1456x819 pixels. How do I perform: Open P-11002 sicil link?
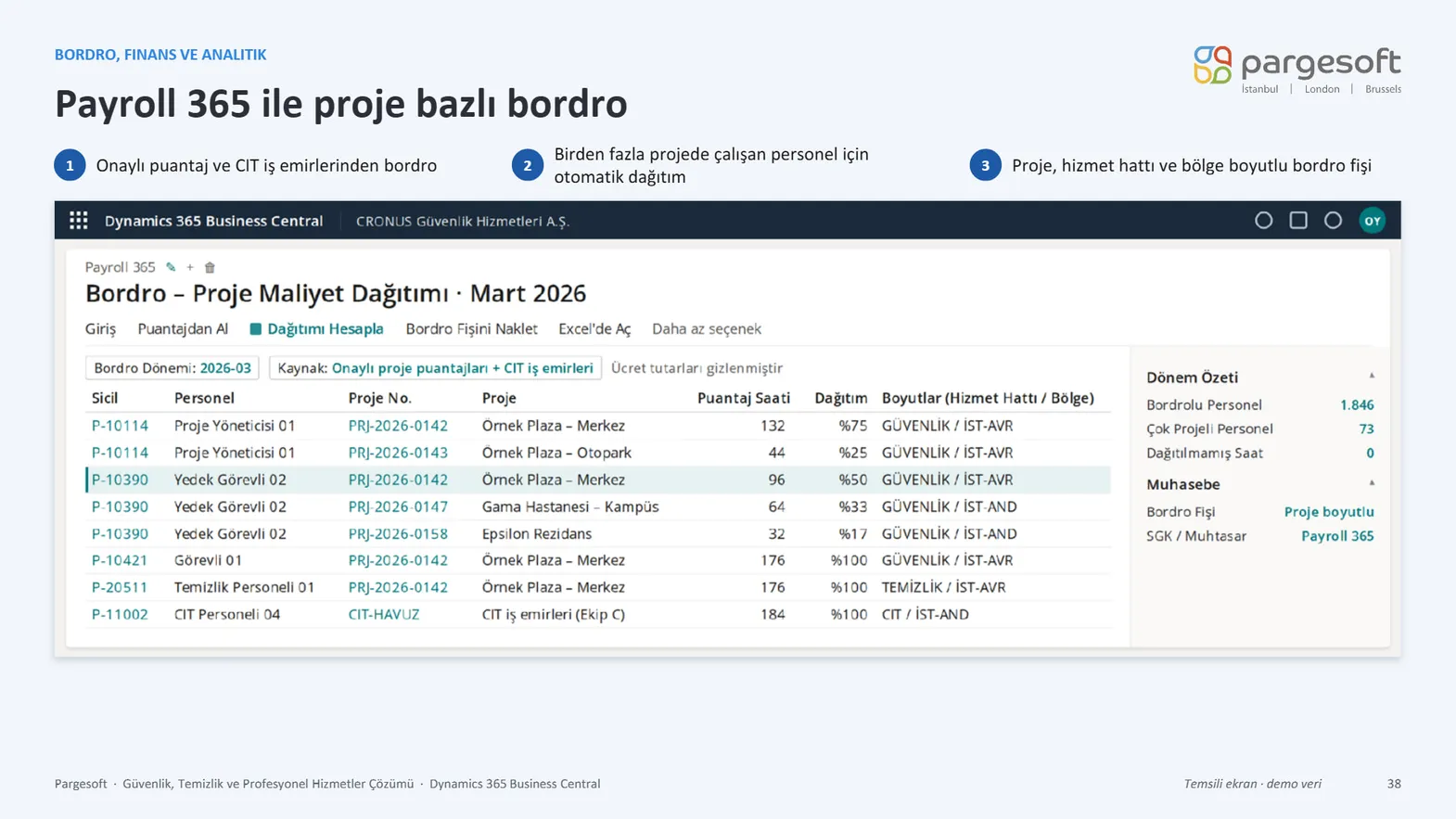click(120, 614)
